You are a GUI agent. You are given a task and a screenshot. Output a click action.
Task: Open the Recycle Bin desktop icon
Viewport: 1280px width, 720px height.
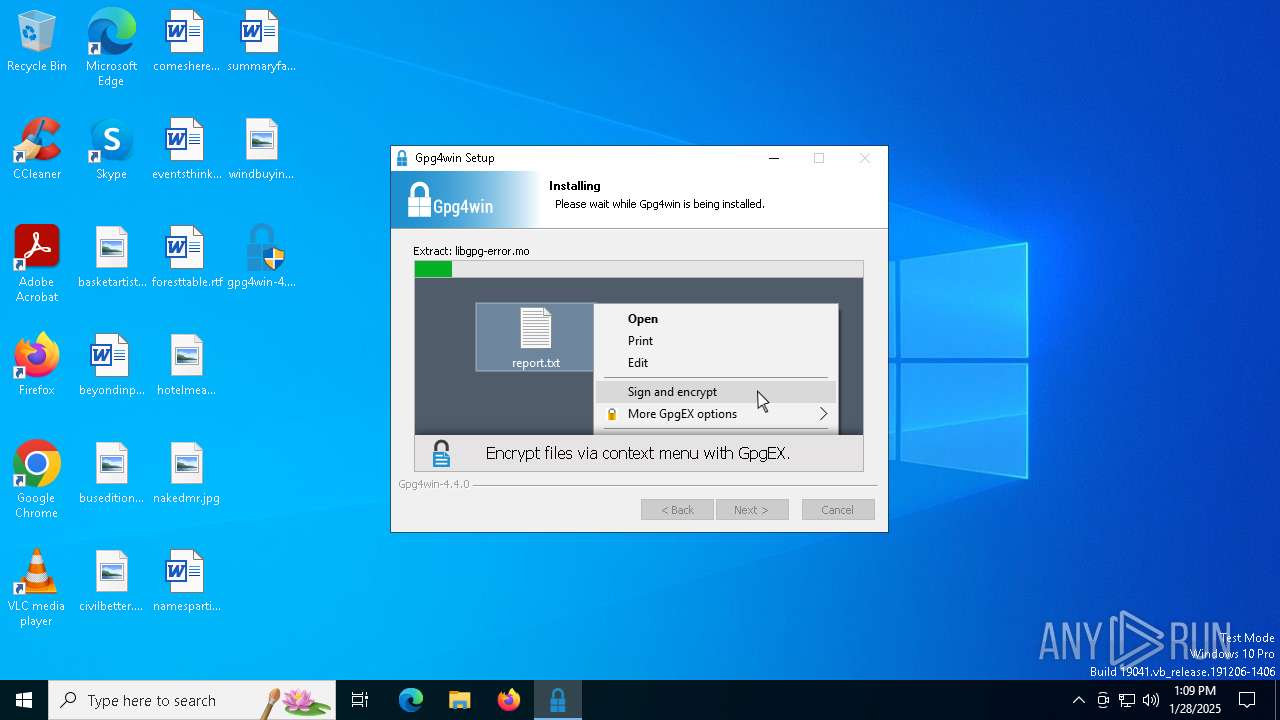click(37, 42)
